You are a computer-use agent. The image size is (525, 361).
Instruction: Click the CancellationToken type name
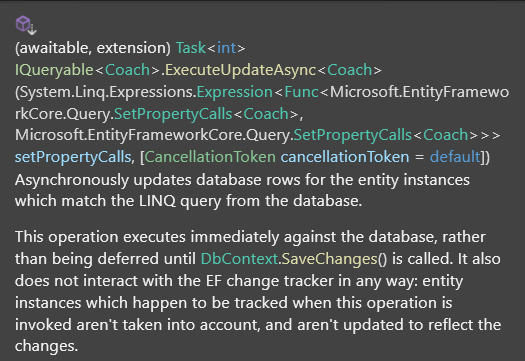click(x=210, y=157)
